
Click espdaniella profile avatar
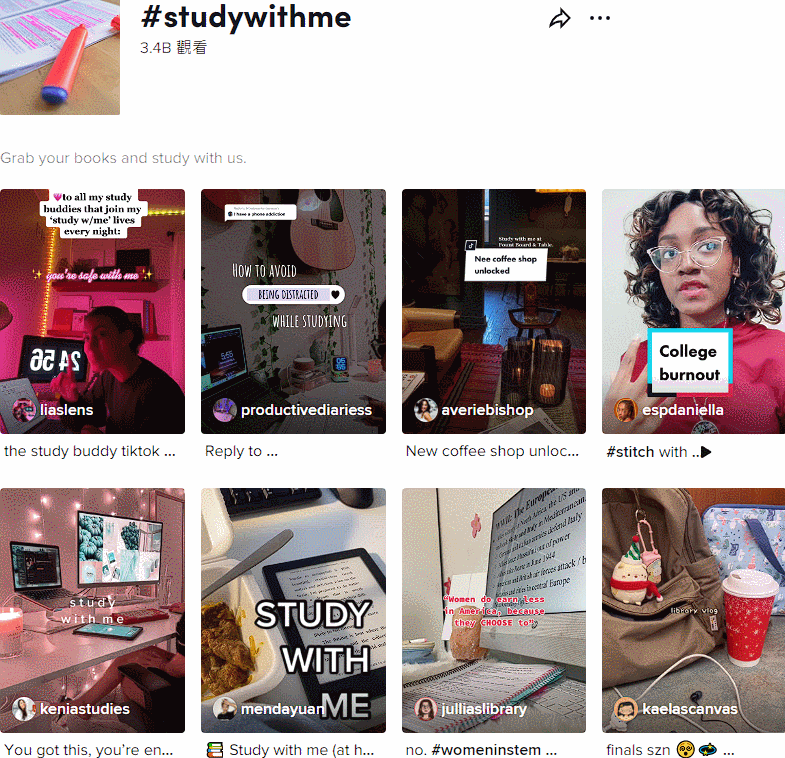[626, 410]
